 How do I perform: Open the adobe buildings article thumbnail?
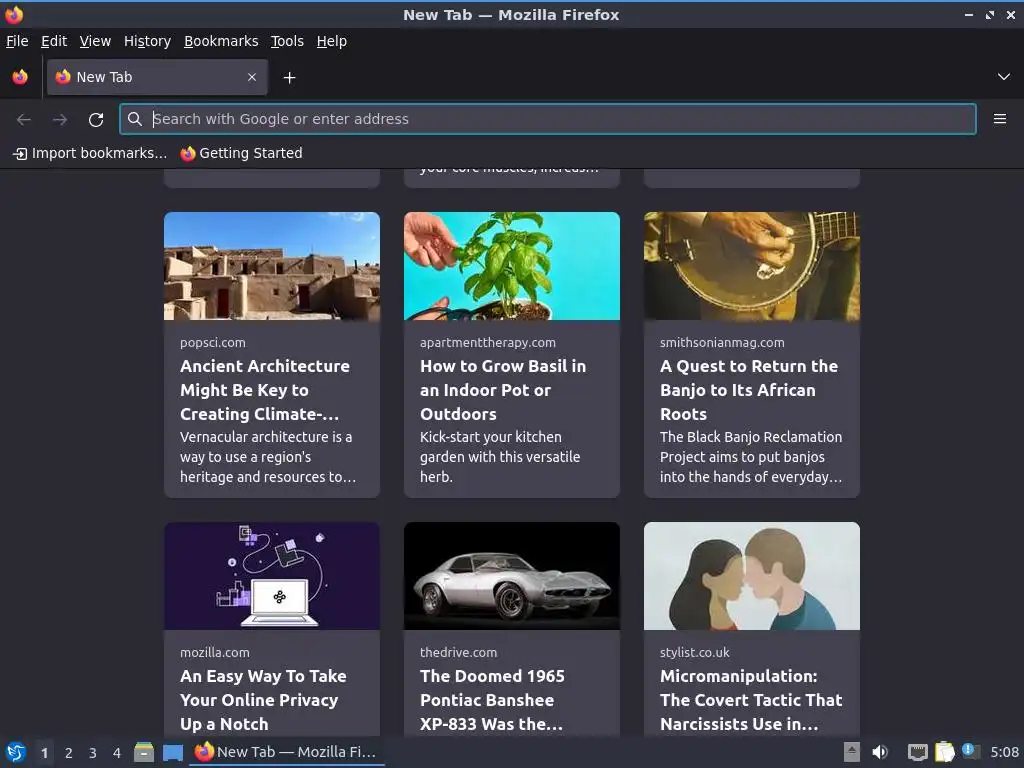272,266
